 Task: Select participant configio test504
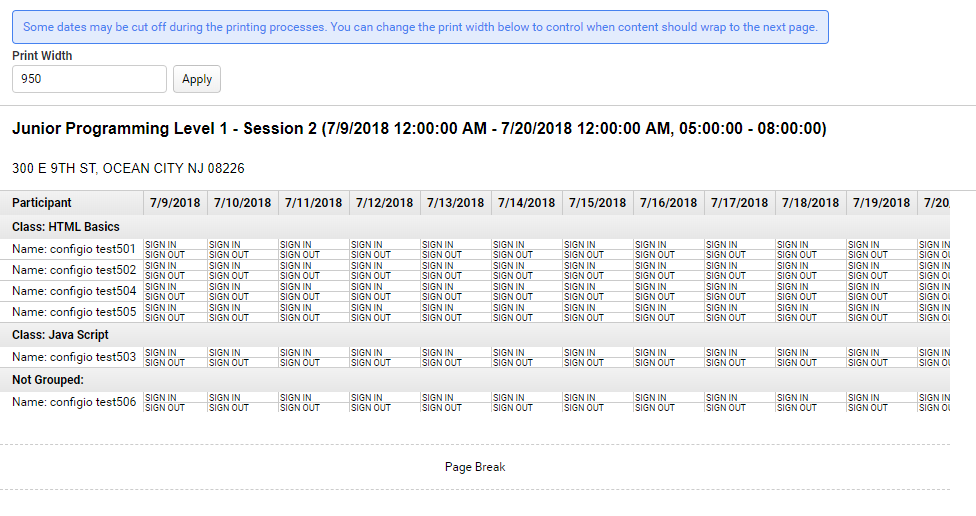pyautogui.click(x=73, y=291)
